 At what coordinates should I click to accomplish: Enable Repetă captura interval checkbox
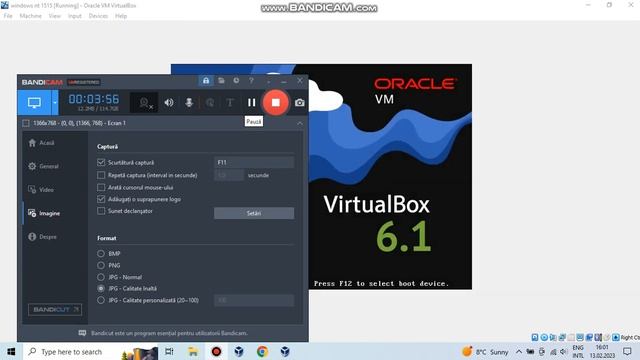(101, 175)
